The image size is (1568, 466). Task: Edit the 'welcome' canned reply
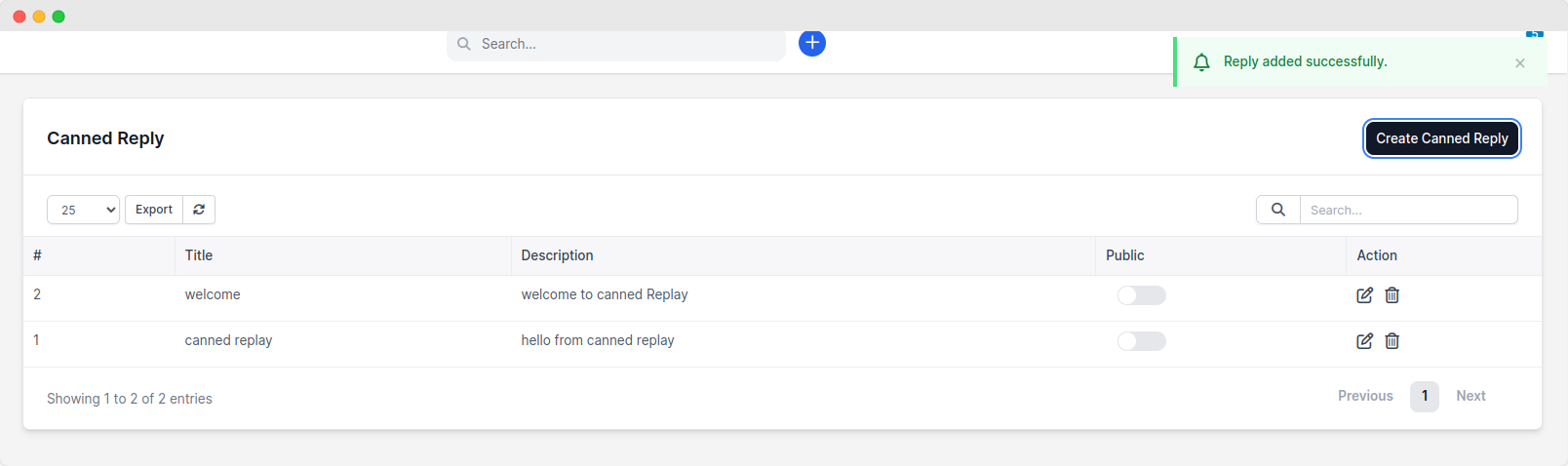click(1364, 295)
